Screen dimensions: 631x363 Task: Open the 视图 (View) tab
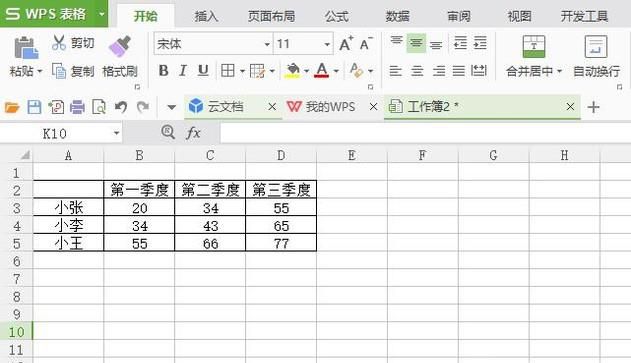pyautogui.click(x=520, y=16)
